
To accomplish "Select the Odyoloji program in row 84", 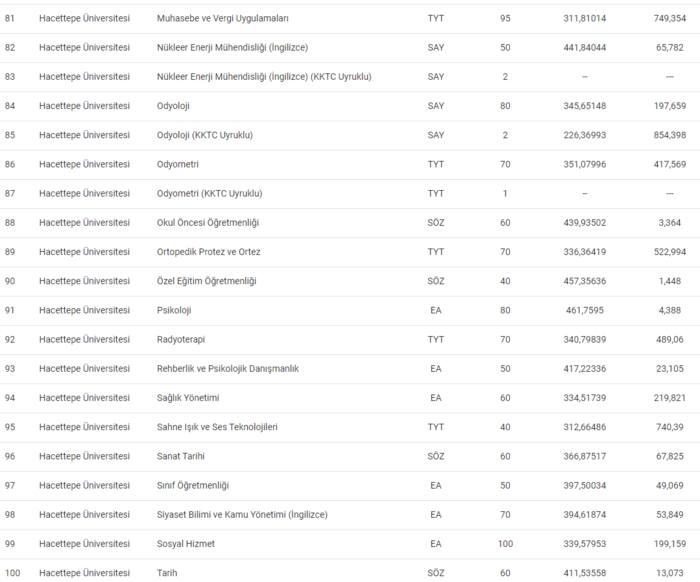I will point(173,106).
